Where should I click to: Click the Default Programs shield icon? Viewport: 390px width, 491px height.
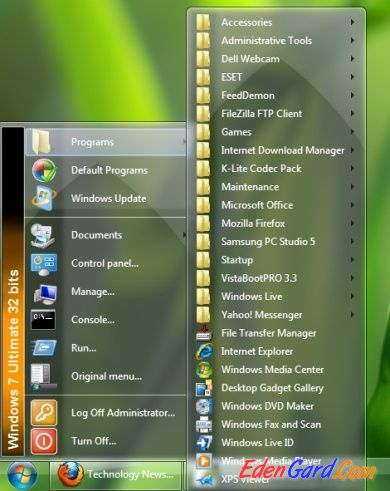44,170
